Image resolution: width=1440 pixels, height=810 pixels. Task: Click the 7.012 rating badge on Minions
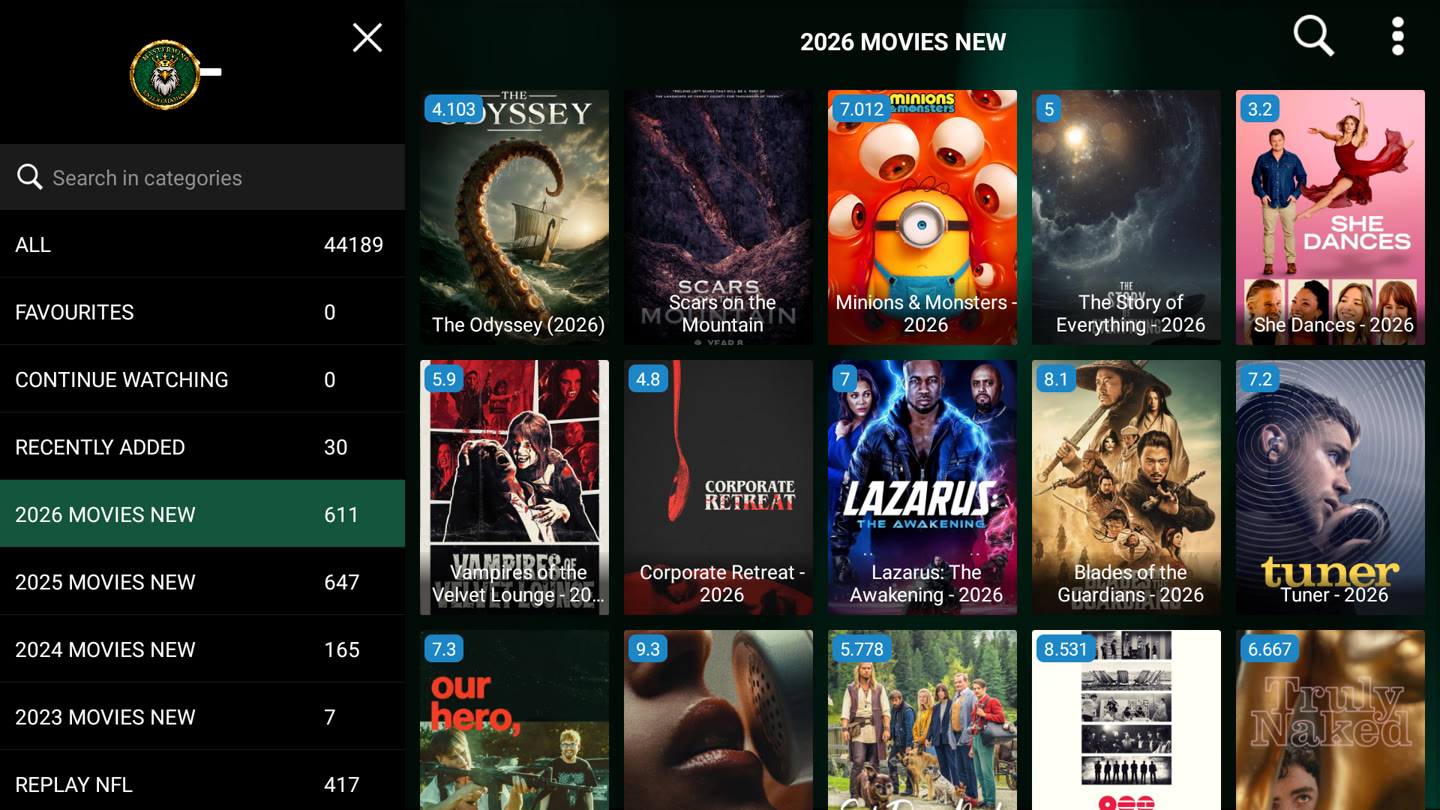coord(862,109)
